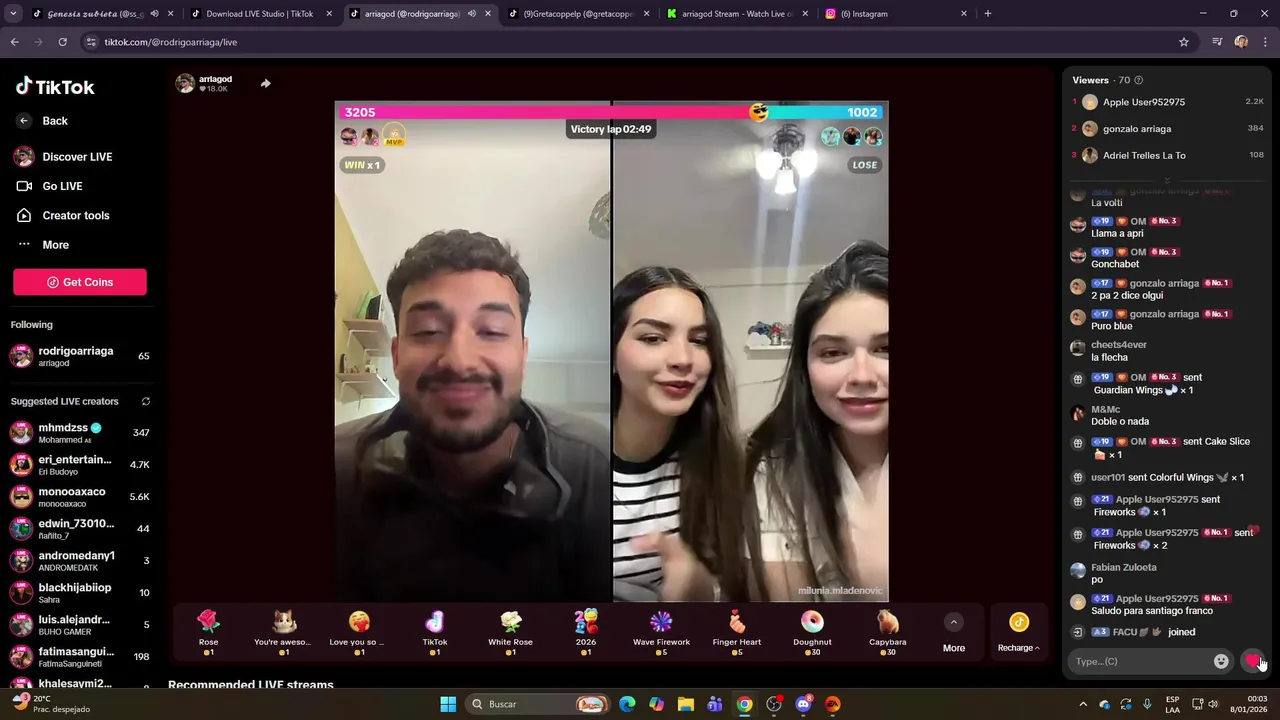Click cheets4ever username in chat
Image resolution: width=1280 pixels, height=720 pixels.
(x=1119, y=345)
